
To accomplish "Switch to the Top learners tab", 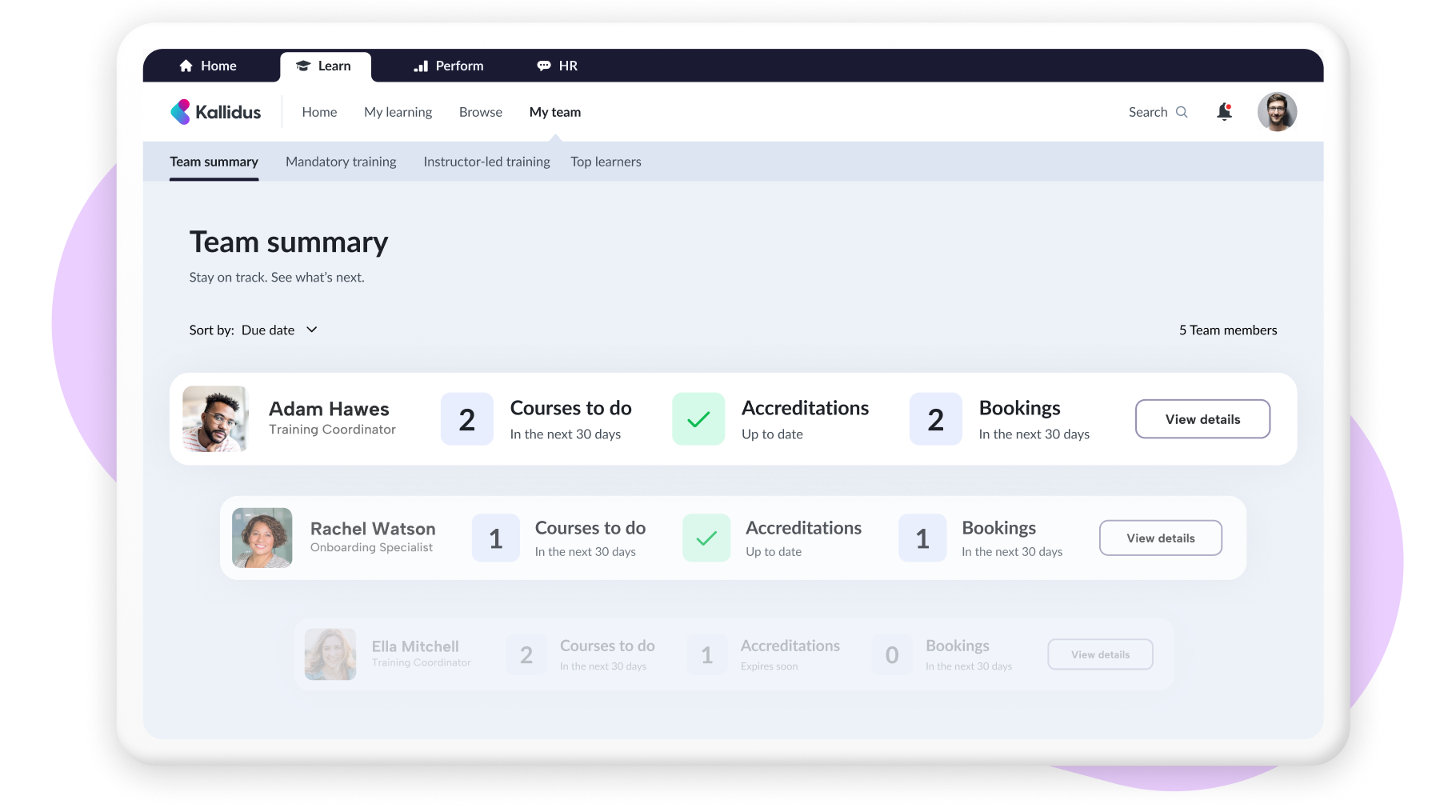I will click(606, 162).
